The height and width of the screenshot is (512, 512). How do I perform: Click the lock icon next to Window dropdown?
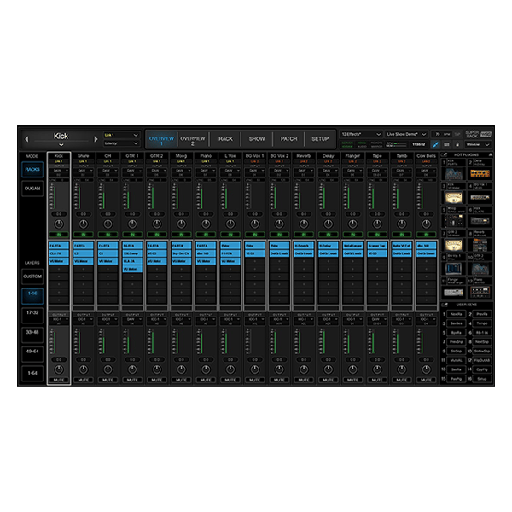pos(457,145)
